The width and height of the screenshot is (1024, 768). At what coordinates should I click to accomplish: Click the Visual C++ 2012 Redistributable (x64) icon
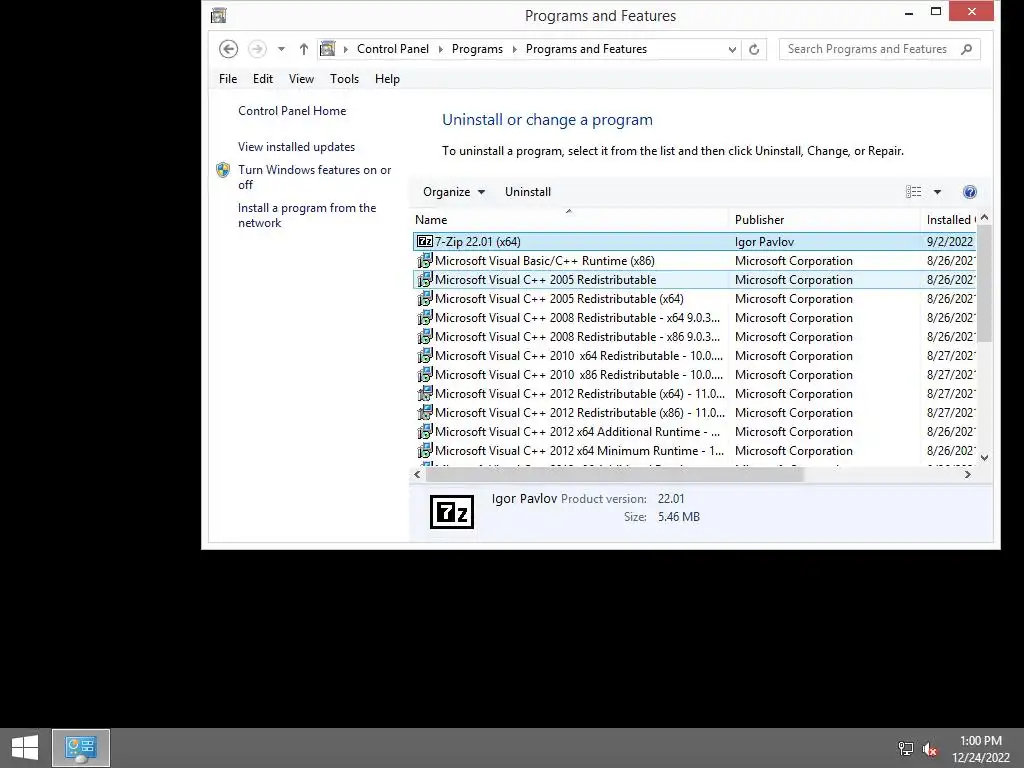coord(425,393)
